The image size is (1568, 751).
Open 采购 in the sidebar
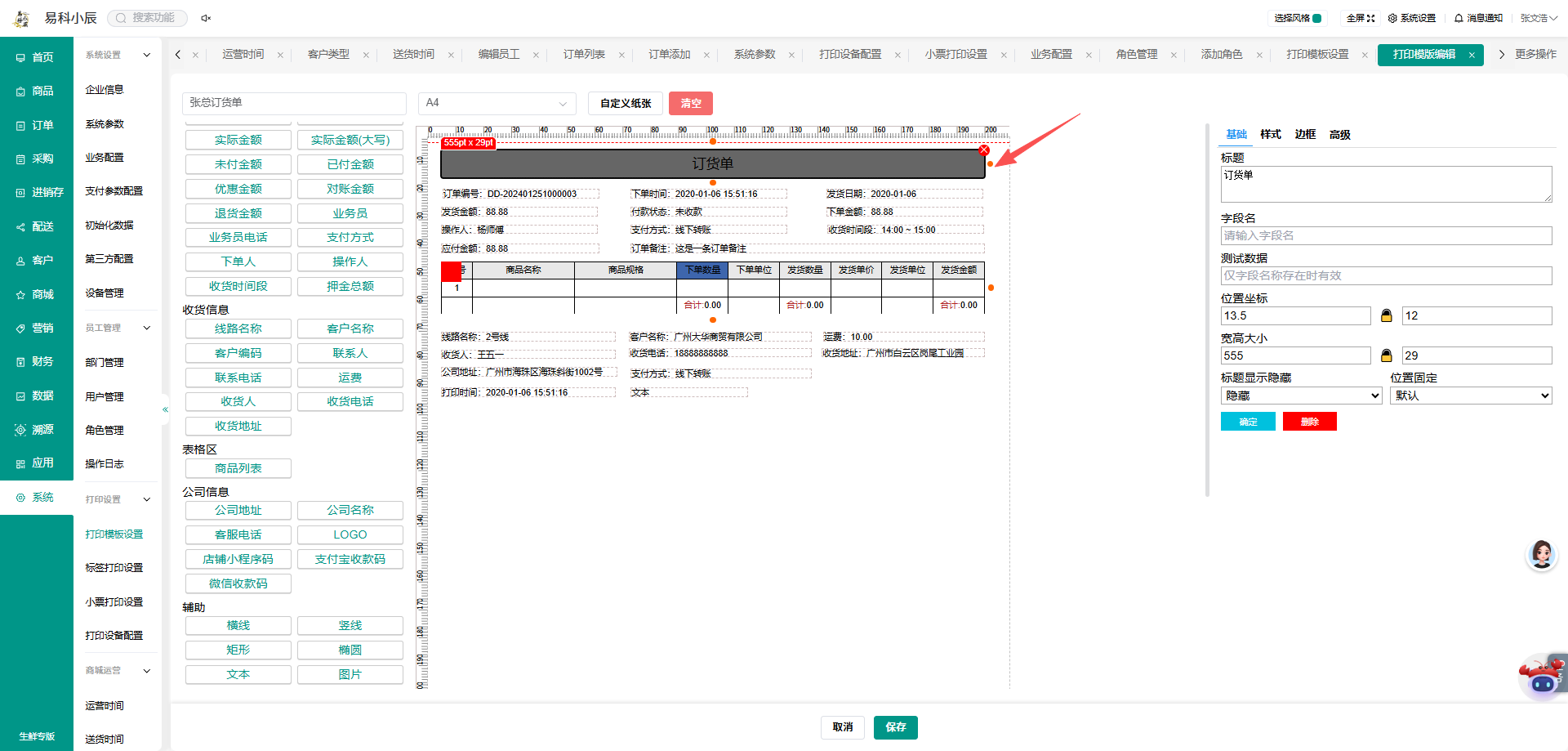tap(35, 159)
